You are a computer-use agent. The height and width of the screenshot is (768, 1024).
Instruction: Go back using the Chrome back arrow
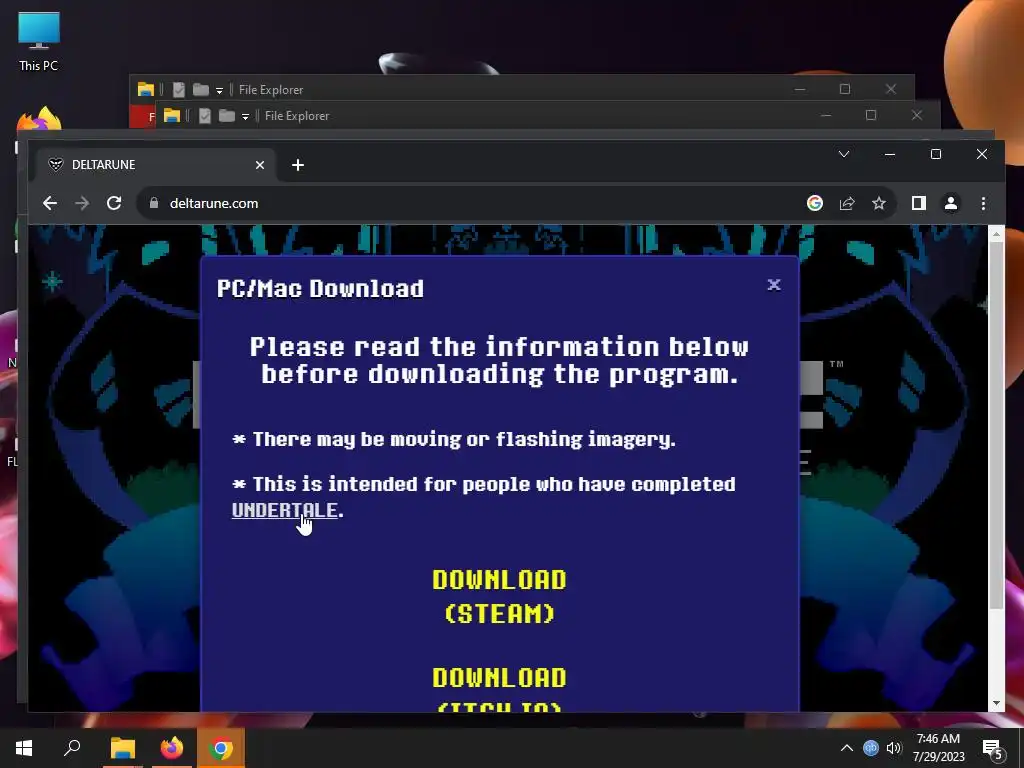pos(50,203)
